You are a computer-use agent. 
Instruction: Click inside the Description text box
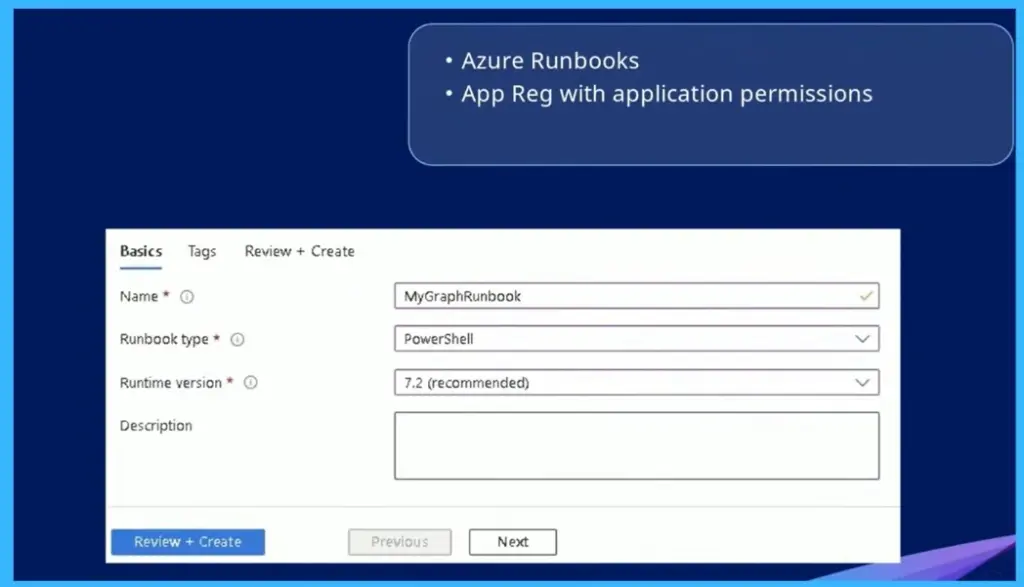pyautogui.click(x=636, y=445)
